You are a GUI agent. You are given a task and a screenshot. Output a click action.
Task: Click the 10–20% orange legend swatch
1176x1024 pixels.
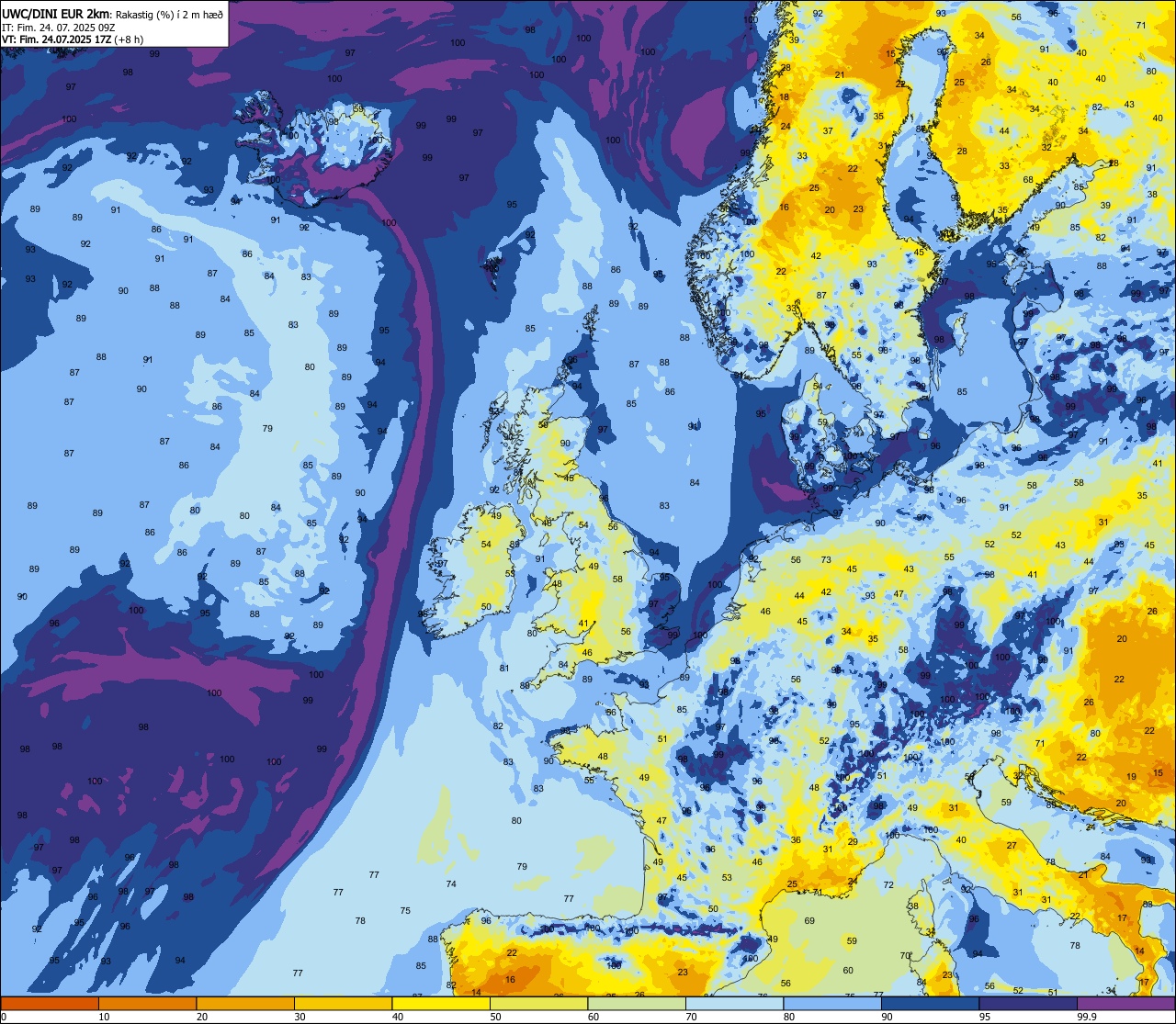click(147, 1003)
